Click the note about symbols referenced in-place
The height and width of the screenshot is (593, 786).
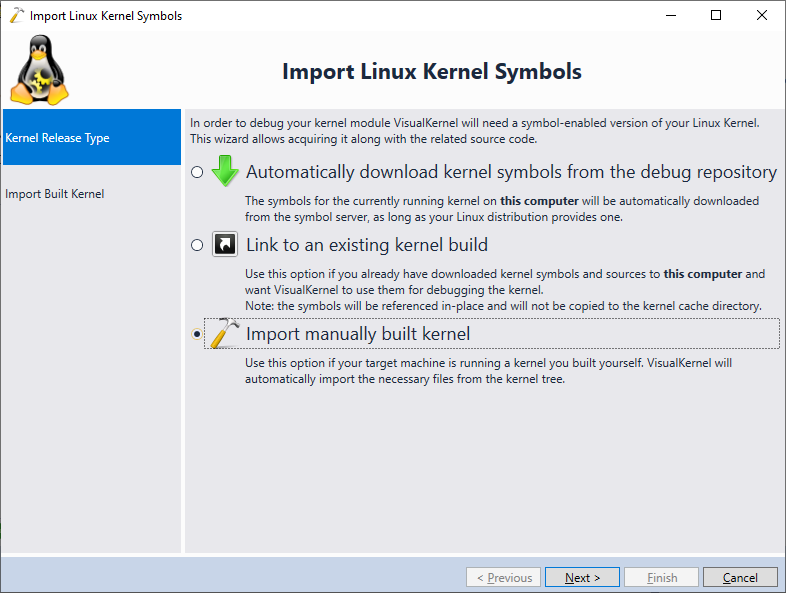click(x=503, y=306)
